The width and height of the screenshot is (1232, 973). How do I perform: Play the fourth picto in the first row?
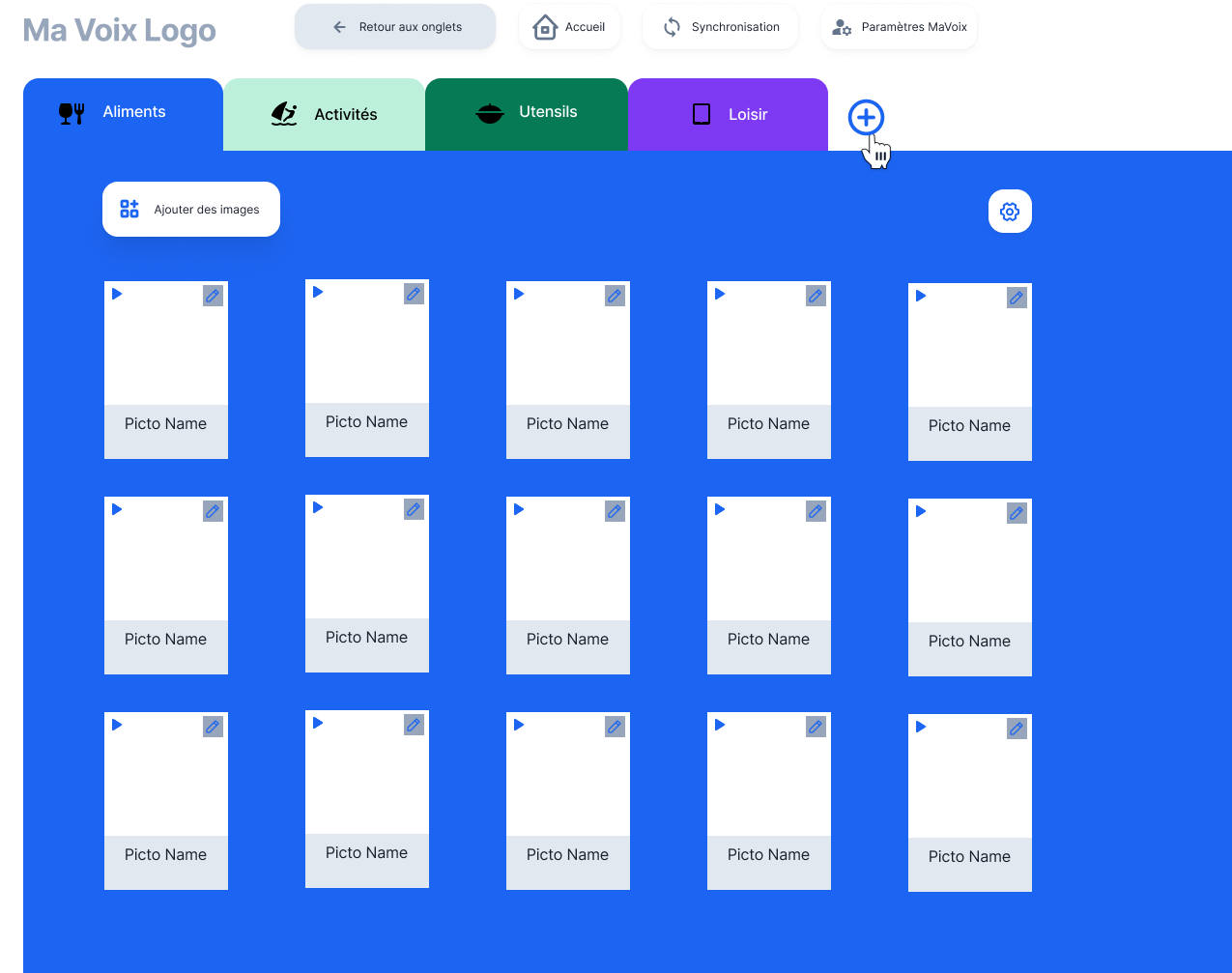pyautogui.click(x=720, y=294)
